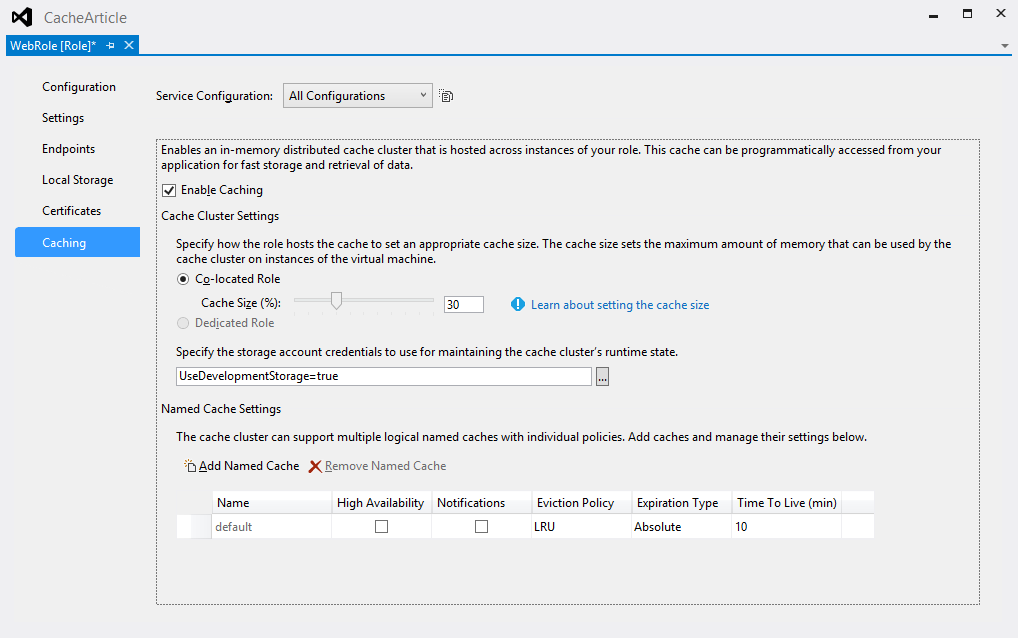This screenshot has height=638, width=1018.
Task: Click the storage account browse ellipsis button
Action: click(x=602, y=377)
